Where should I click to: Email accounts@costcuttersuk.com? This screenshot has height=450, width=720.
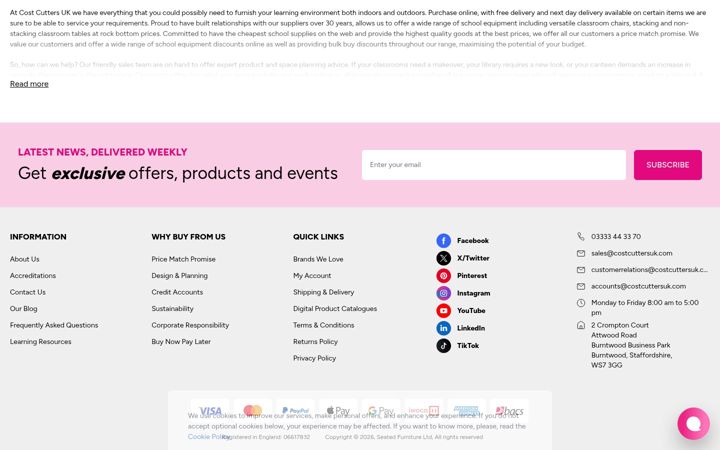pos(638,286)
